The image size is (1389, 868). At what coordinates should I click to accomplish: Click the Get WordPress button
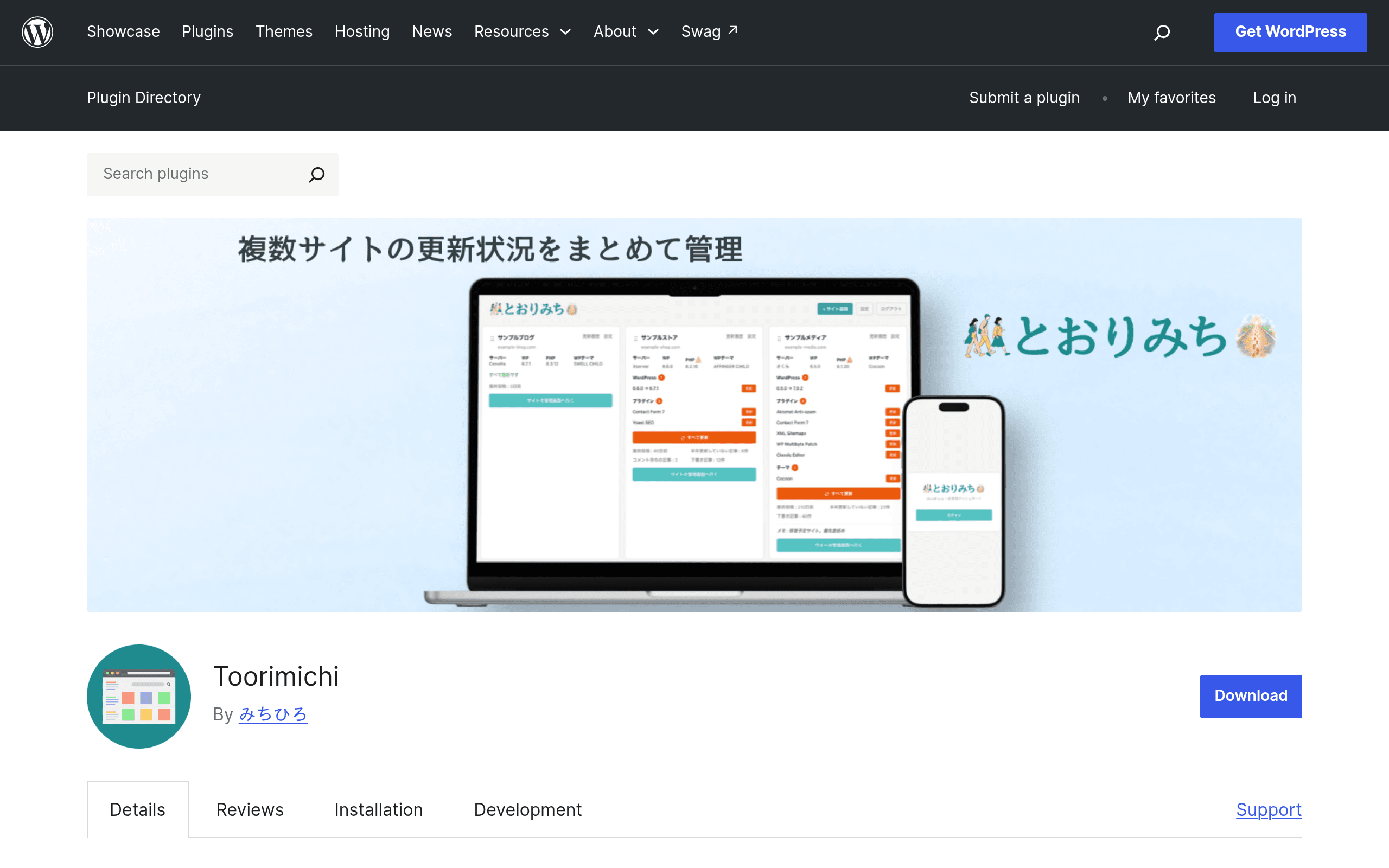tap(1290, 32)
